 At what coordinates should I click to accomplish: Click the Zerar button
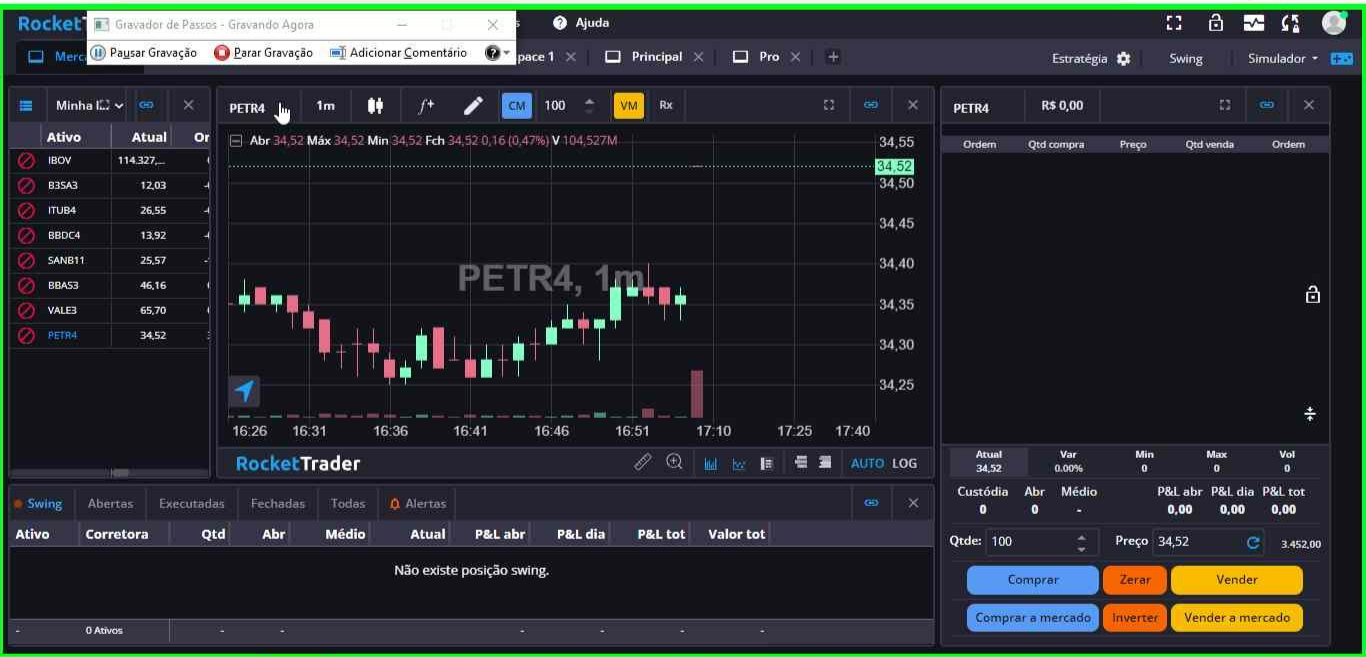coord(1135,580)
